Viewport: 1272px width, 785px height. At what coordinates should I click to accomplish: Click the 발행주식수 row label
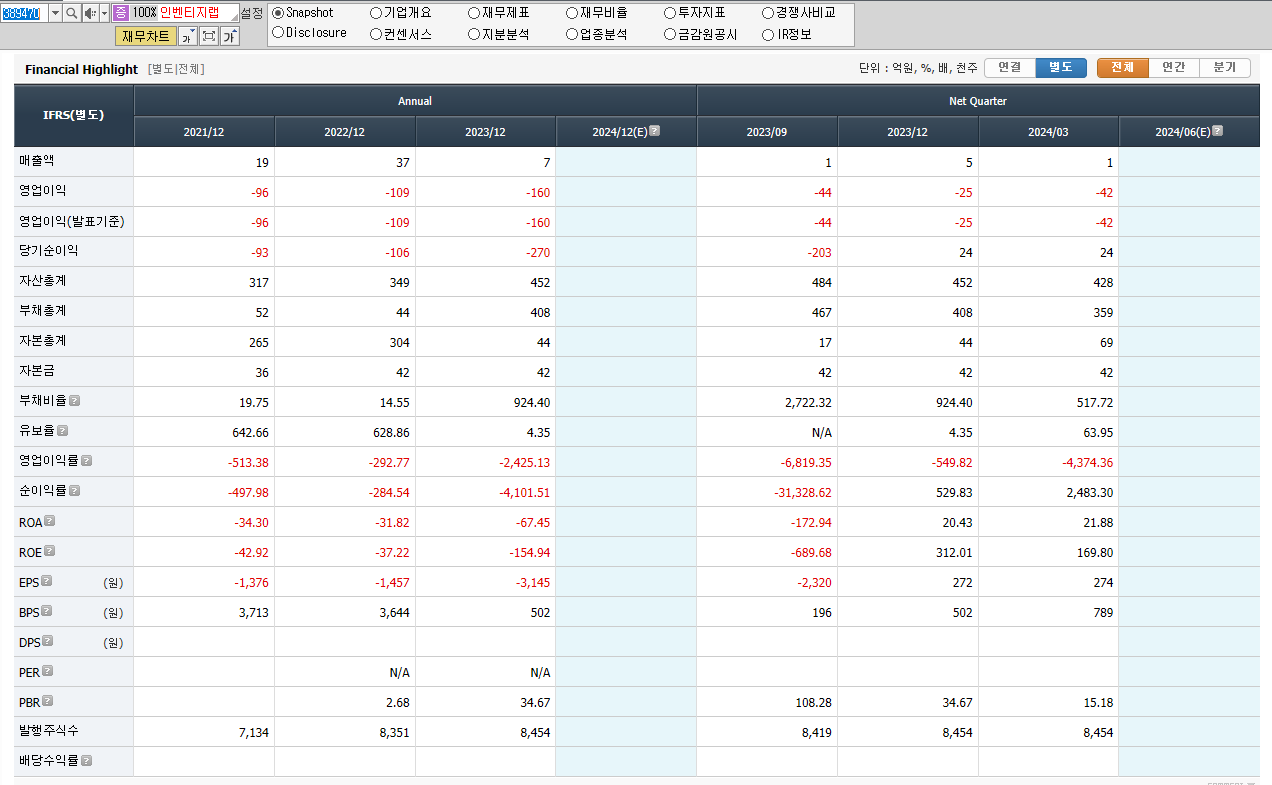pos(49,731)
